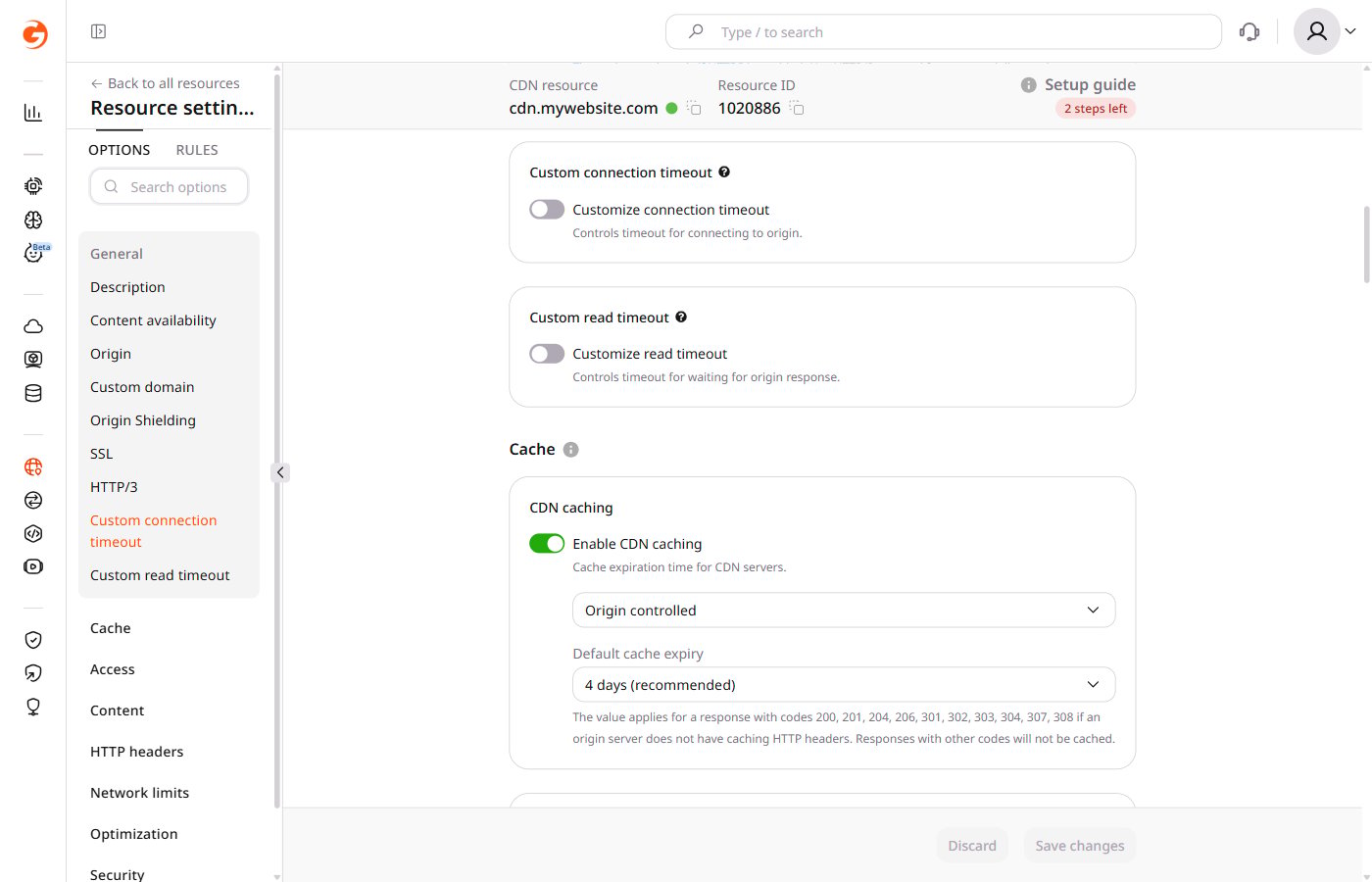Click help icon beside Custom read timeout
The width and height of the screenshot is (1372, 882).
coord(681,317)
